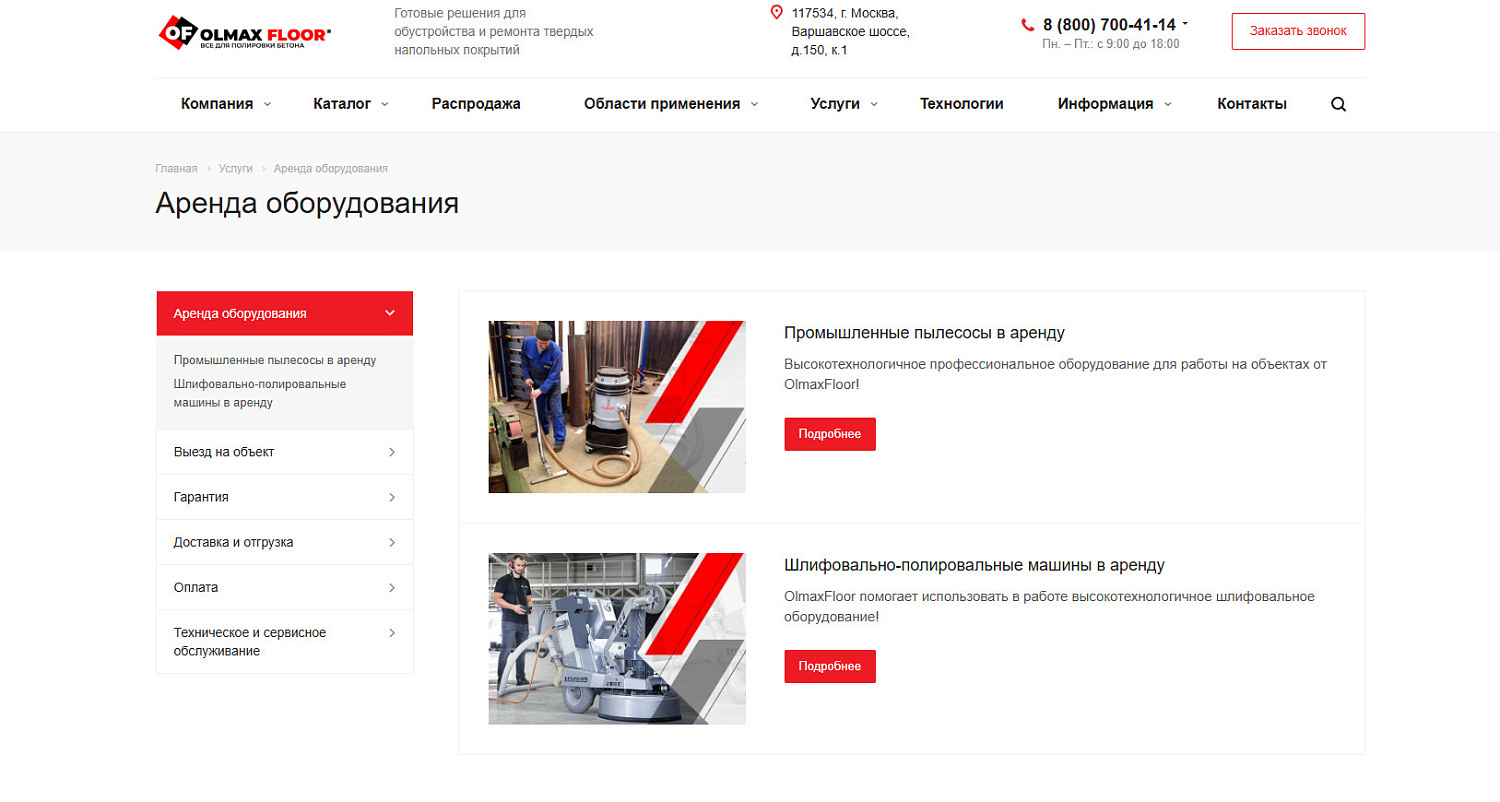Screen dimensions: 1500x802
Task: Open the Технологии menu item
Action: coord(961,103)
